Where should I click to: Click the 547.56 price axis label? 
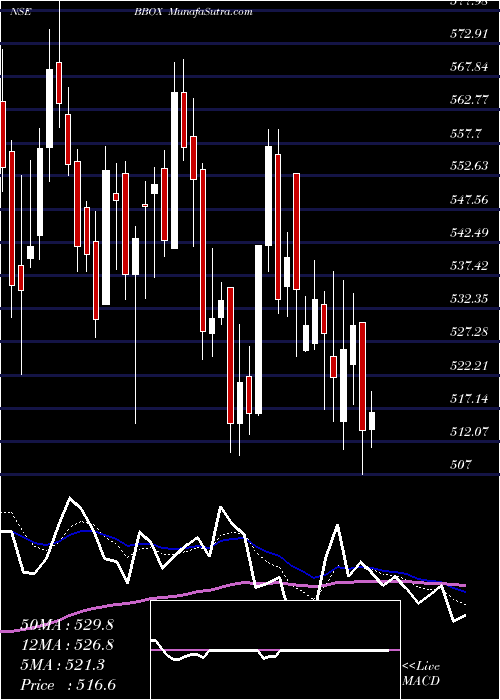click(x=469, y=200)
